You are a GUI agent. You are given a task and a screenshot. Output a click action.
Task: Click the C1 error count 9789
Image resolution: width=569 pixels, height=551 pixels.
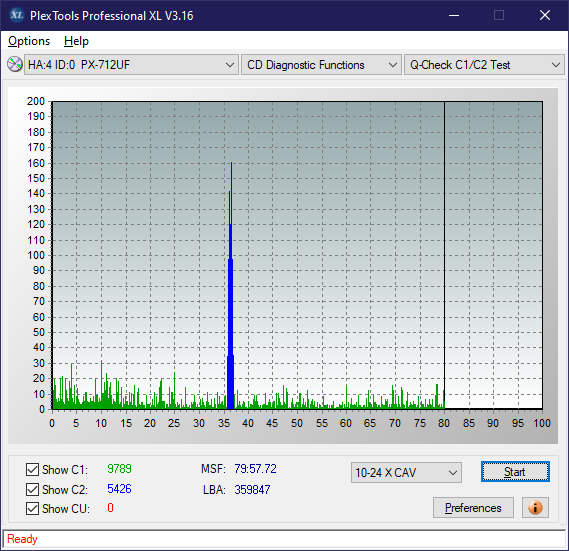pyautogui.click(x=119, y=469)
